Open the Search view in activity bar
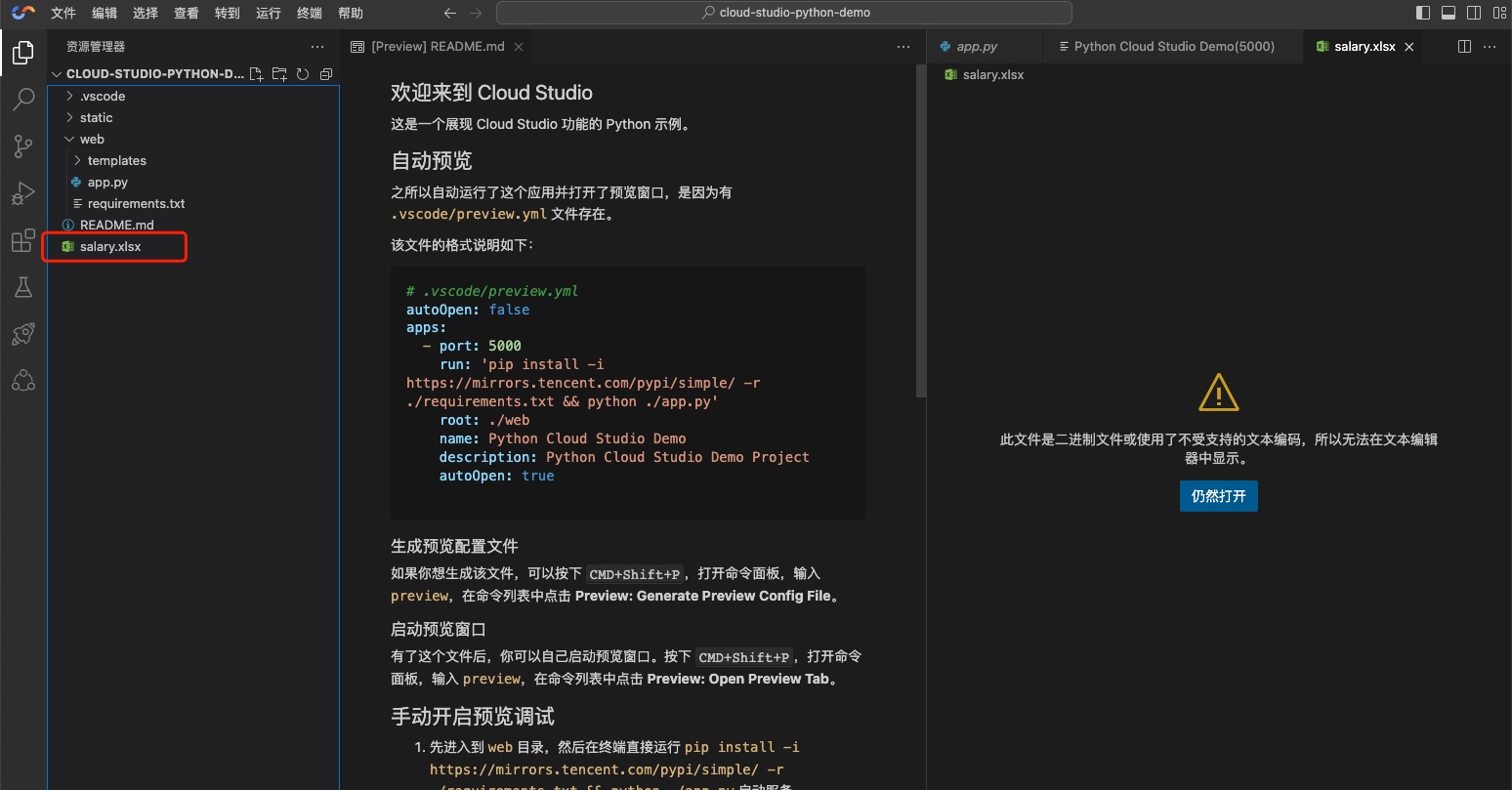Viewport: 1512px width, 790px height. point(23,99)
